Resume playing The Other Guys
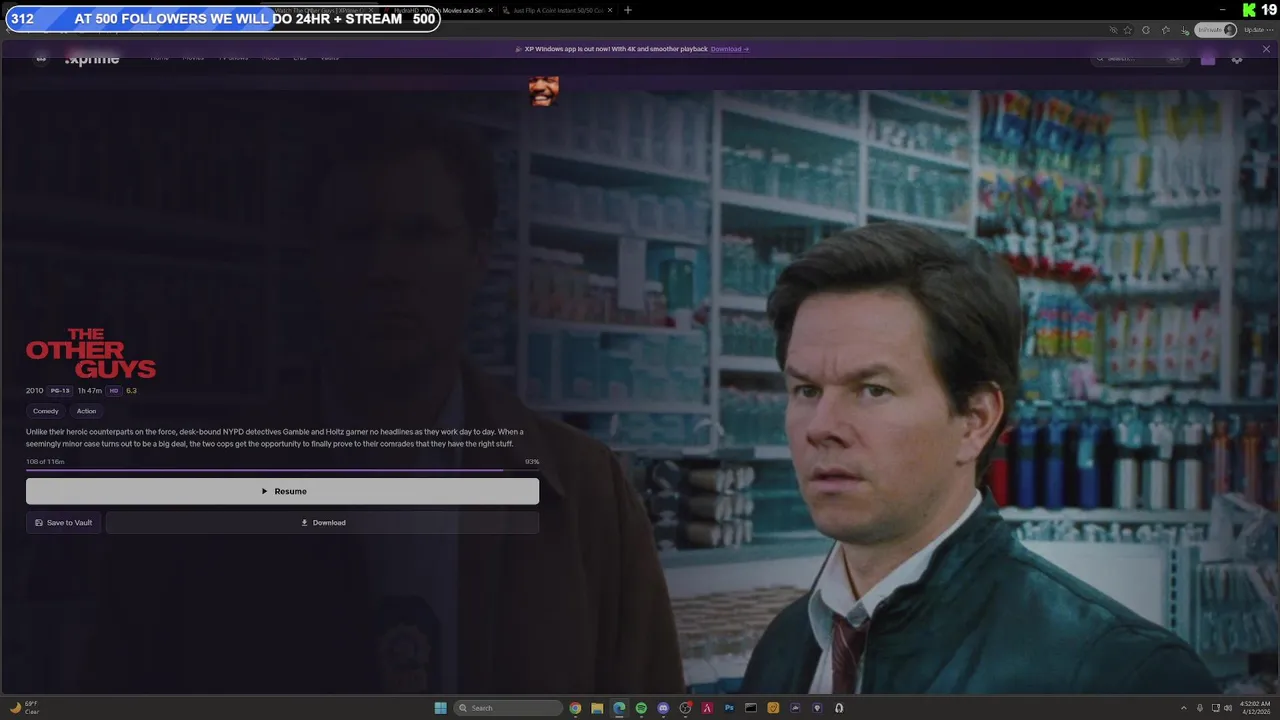 pyautogui.click(x=282, y=491)
